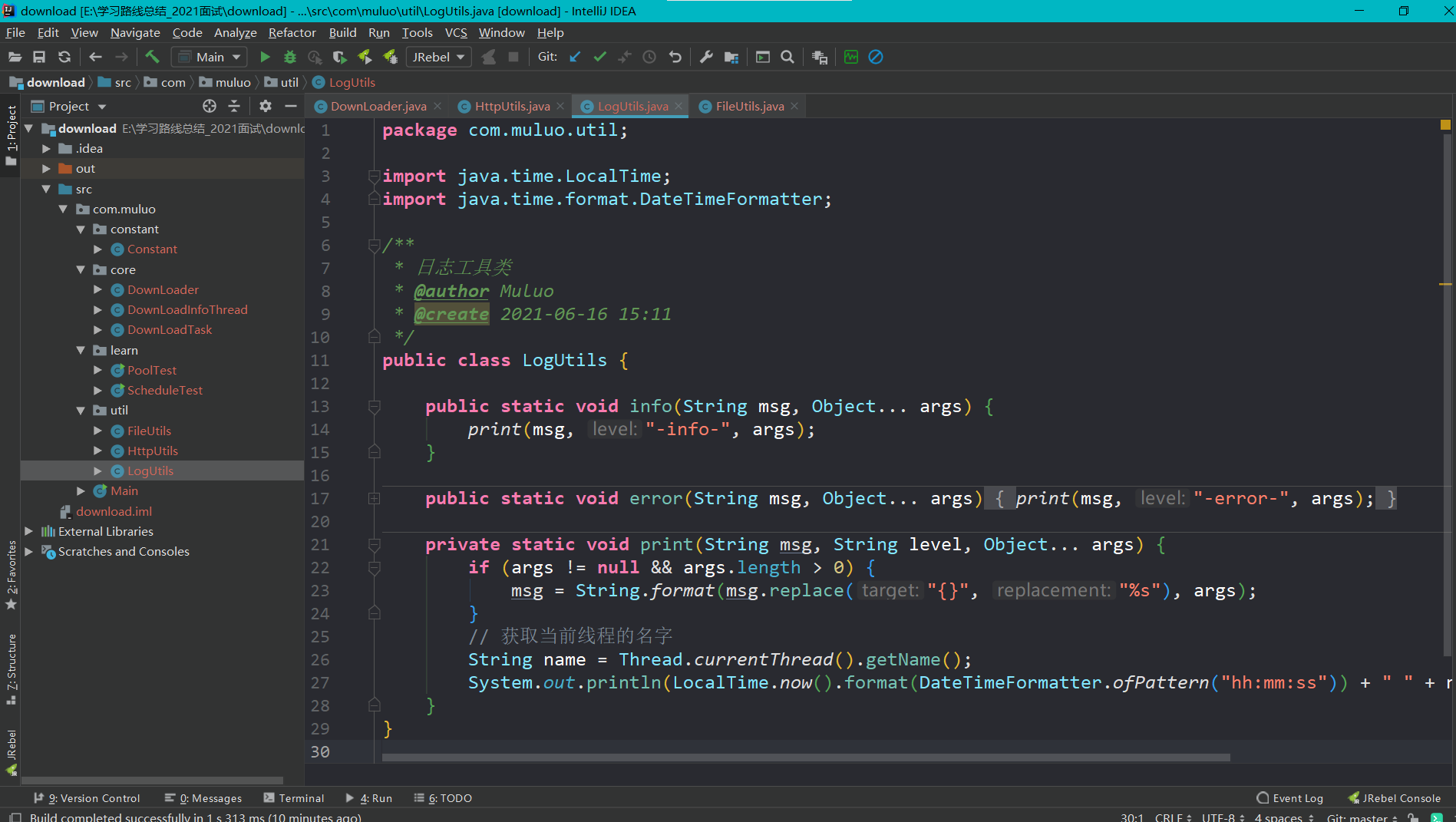Fold the print method at line 21
The height and width of the screenshot is (822, 1456).
[x=375, y=545]
